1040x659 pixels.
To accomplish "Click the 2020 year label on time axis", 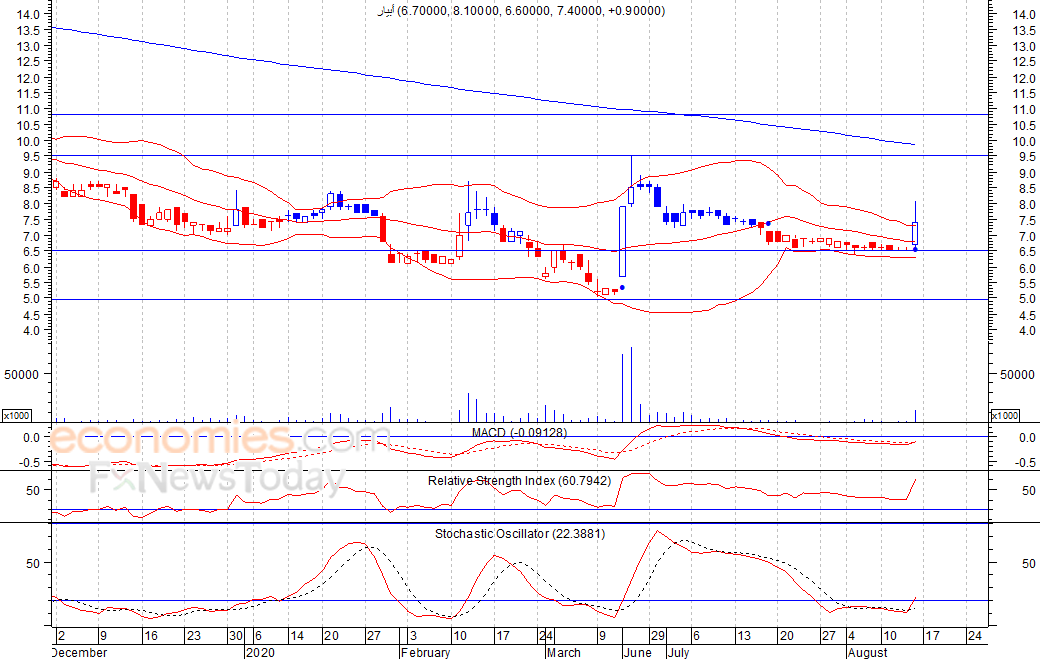I will click(x=260, y=652).
